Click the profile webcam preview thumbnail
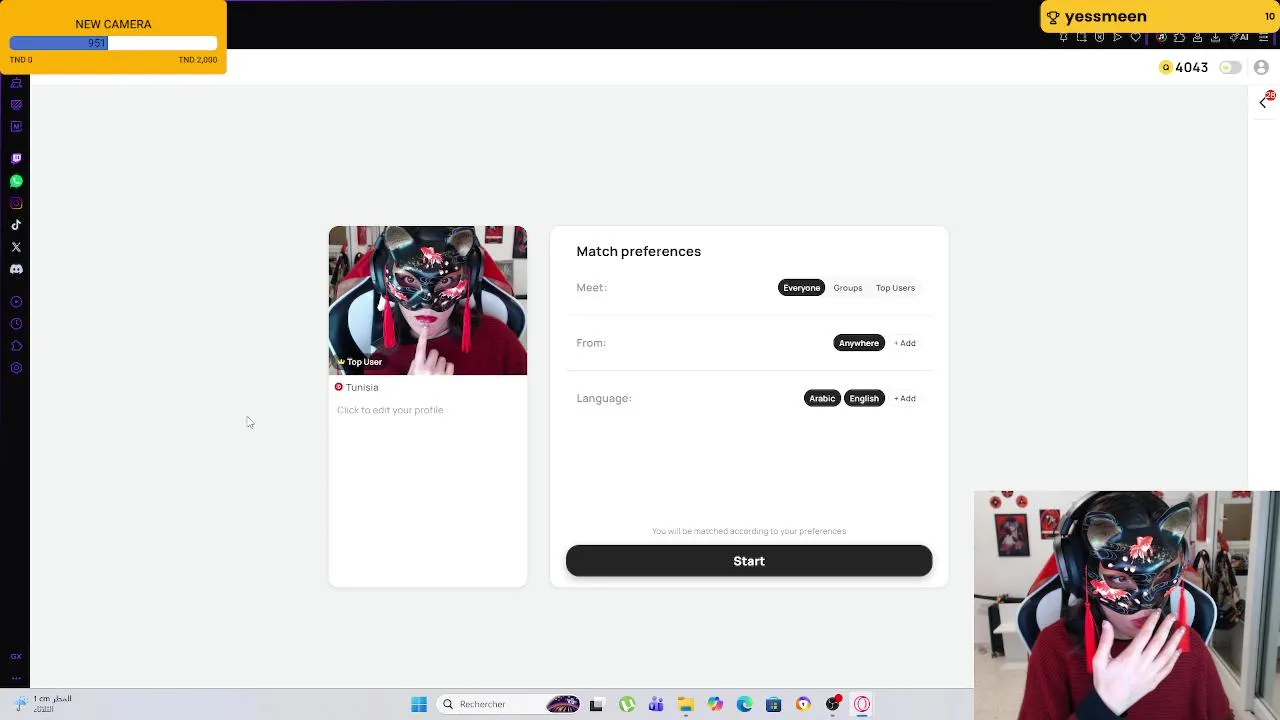This screenshot has width=1280, height=720. point(428,300)
